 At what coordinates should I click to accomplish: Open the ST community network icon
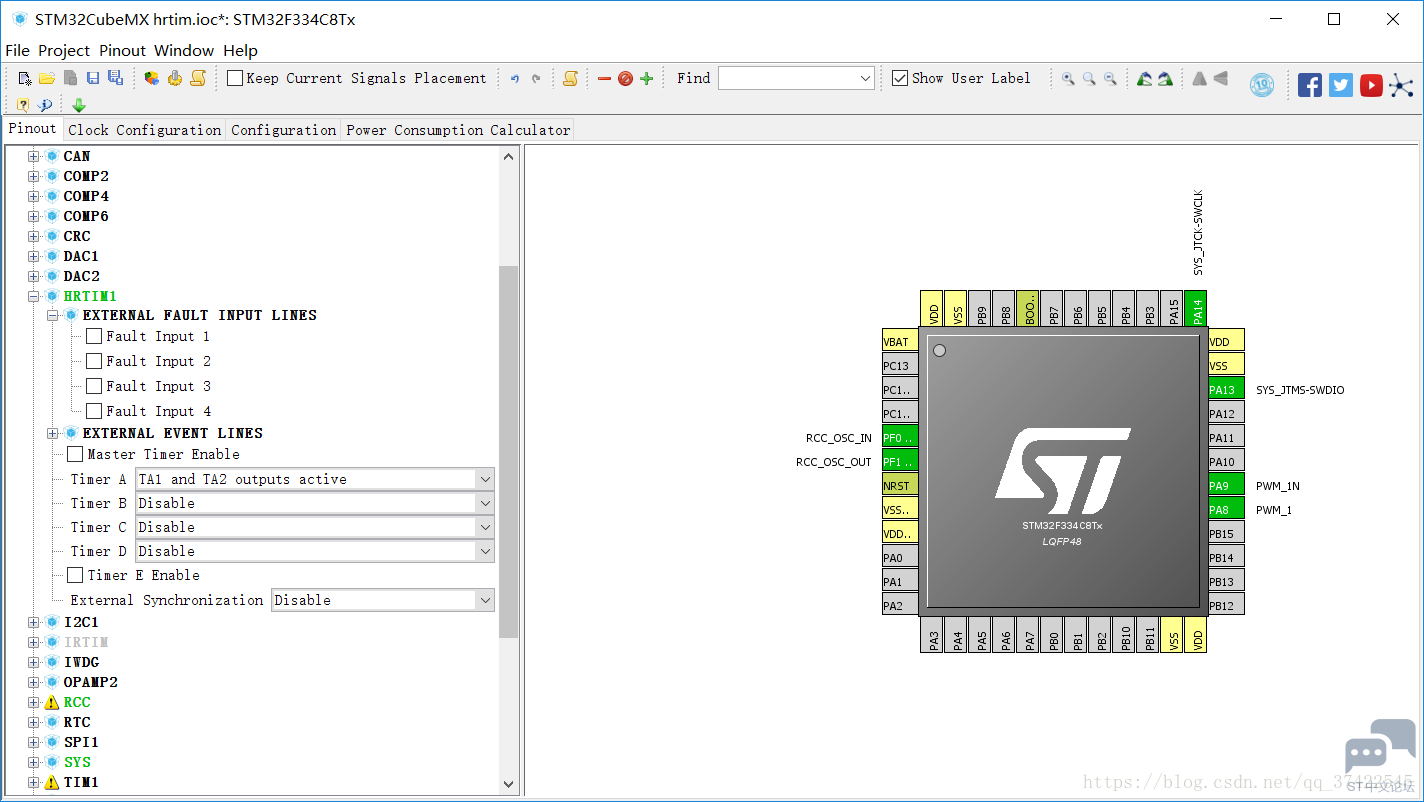click(x=1402, y=85)
